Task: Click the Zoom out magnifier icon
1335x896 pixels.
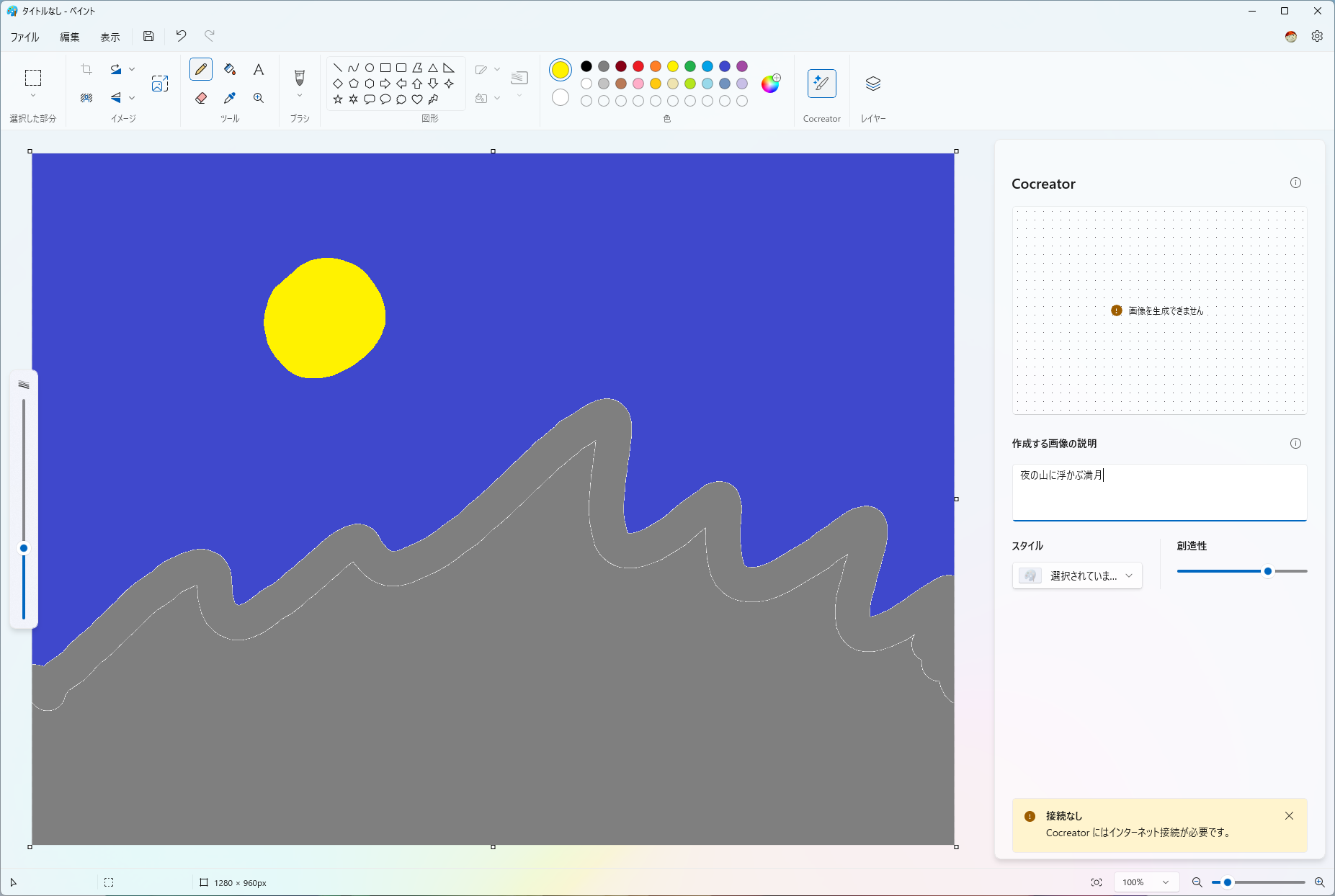Action: (x=1197, y=882)
